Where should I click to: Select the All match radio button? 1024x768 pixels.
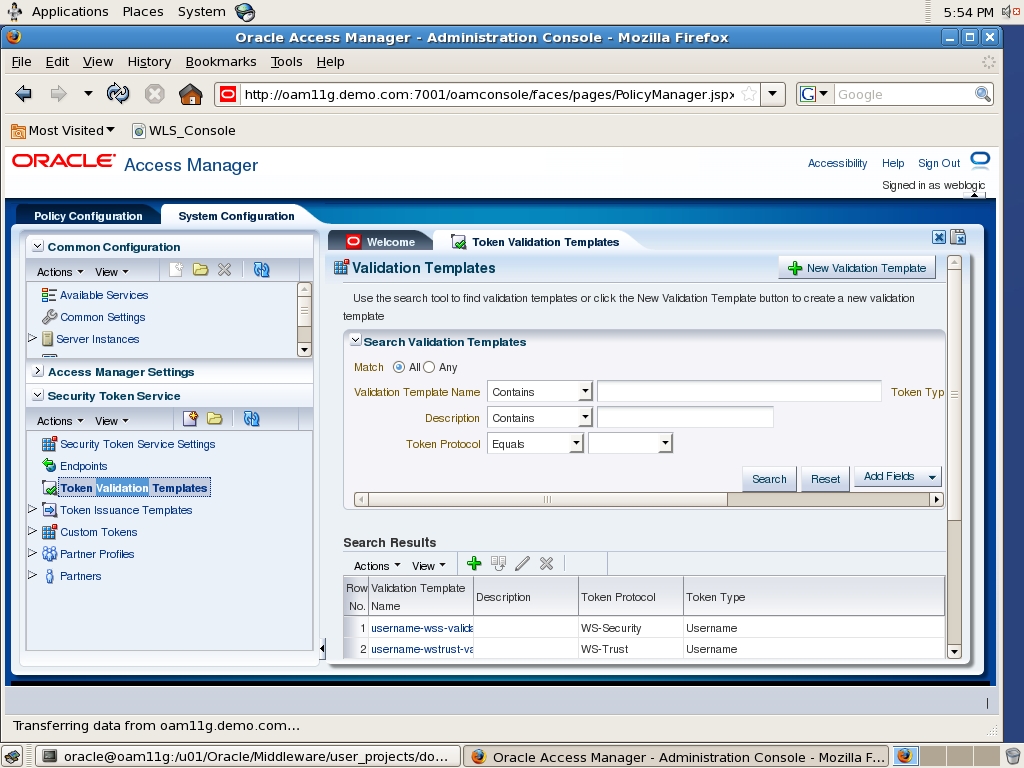click(398, 368)
